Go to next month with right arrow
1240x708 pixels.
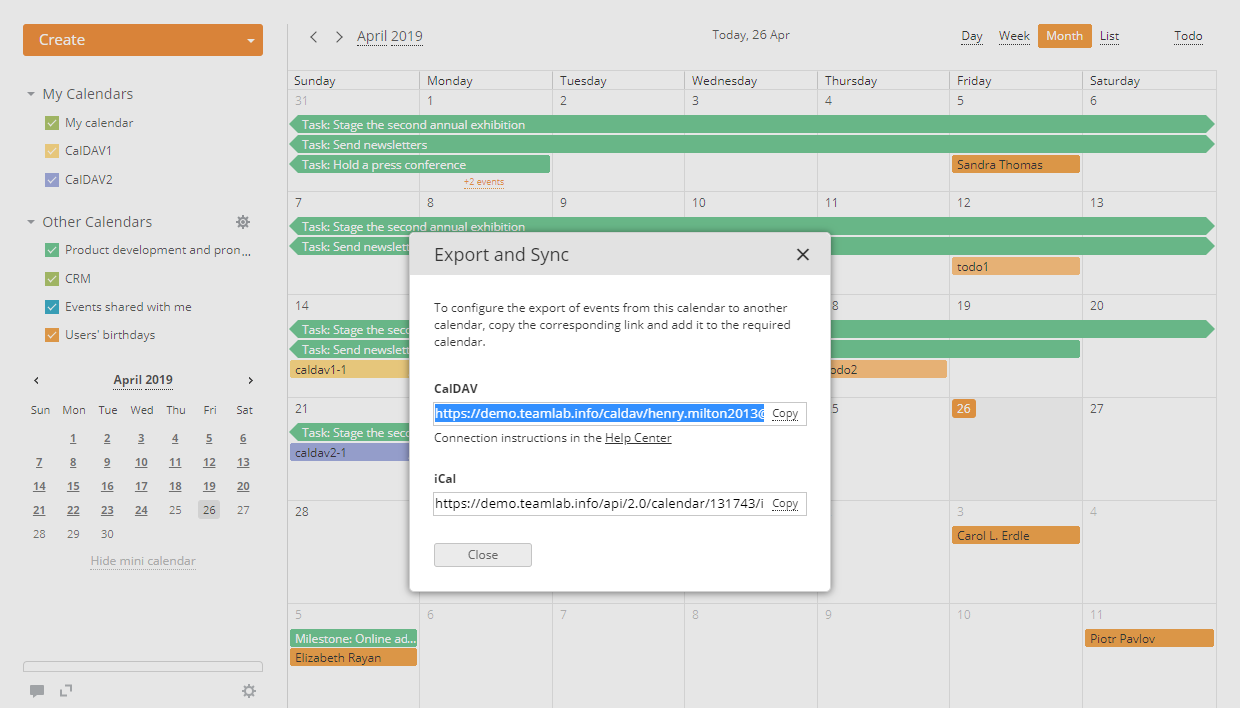(x=339, y=36)
